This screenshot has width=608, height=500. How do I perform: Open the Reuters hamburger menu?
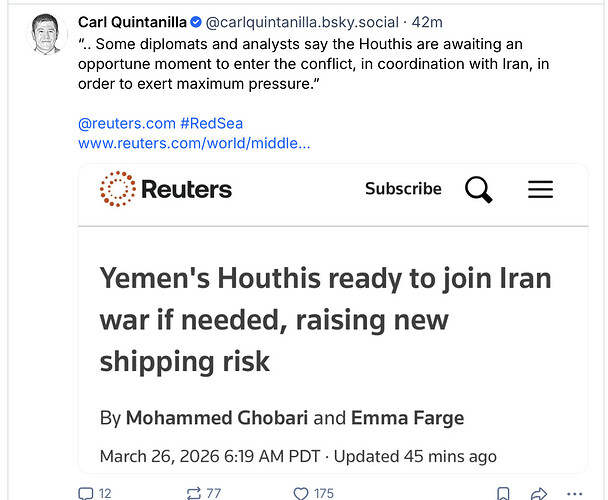click(x=540, y=189)
